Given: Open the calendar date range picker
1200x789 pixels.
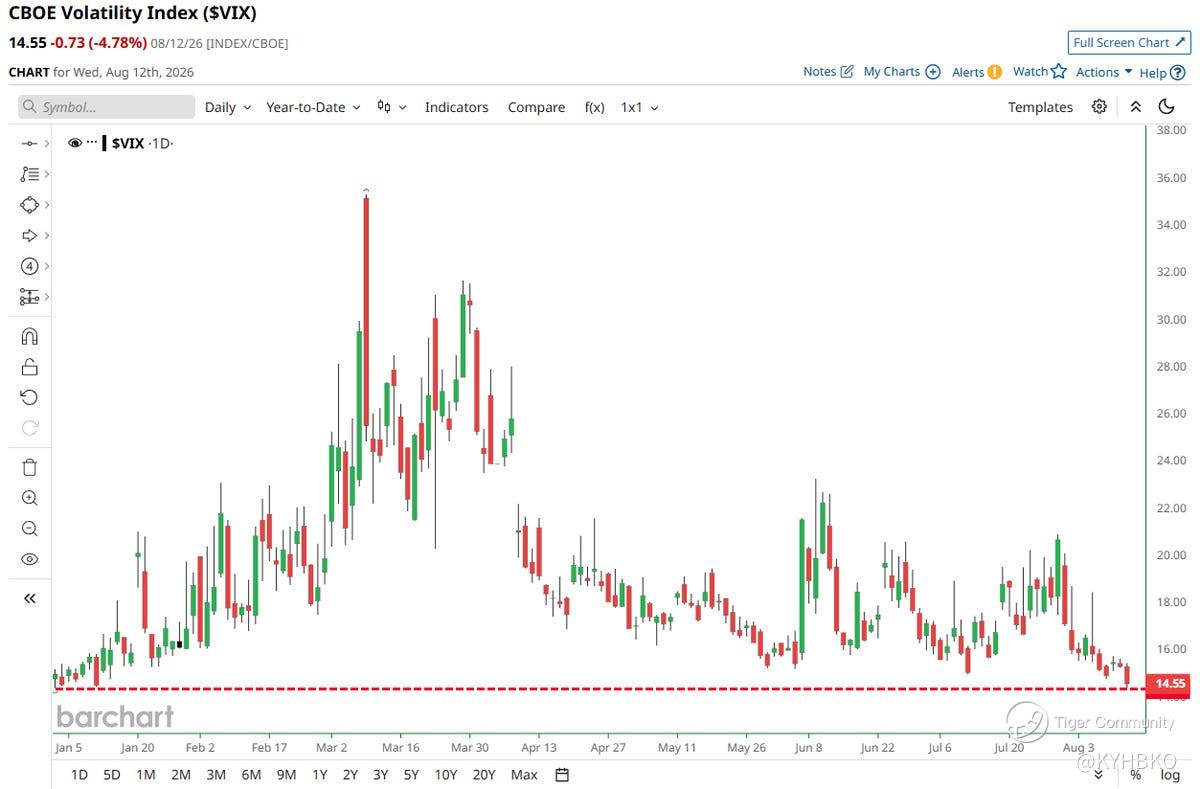Looking at the screenshot, I should point(562,774).
